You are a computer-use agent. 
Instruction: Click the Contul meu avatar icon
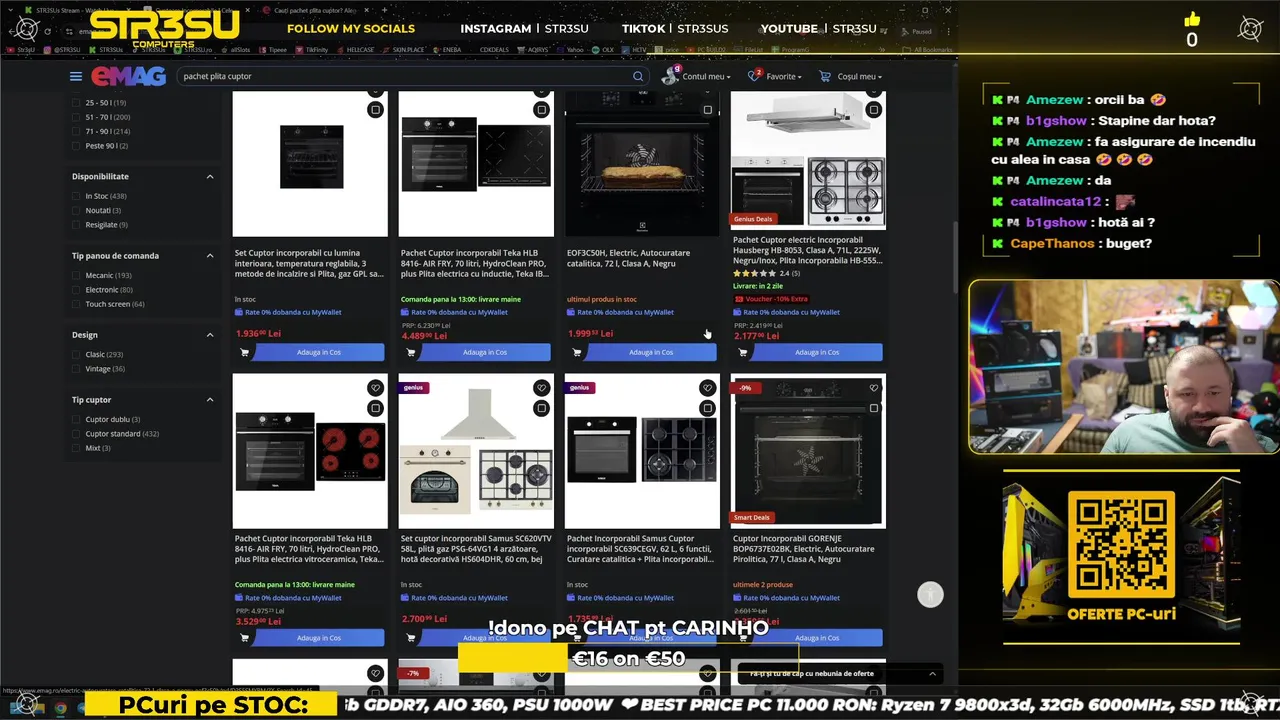(x=670, y=76)
